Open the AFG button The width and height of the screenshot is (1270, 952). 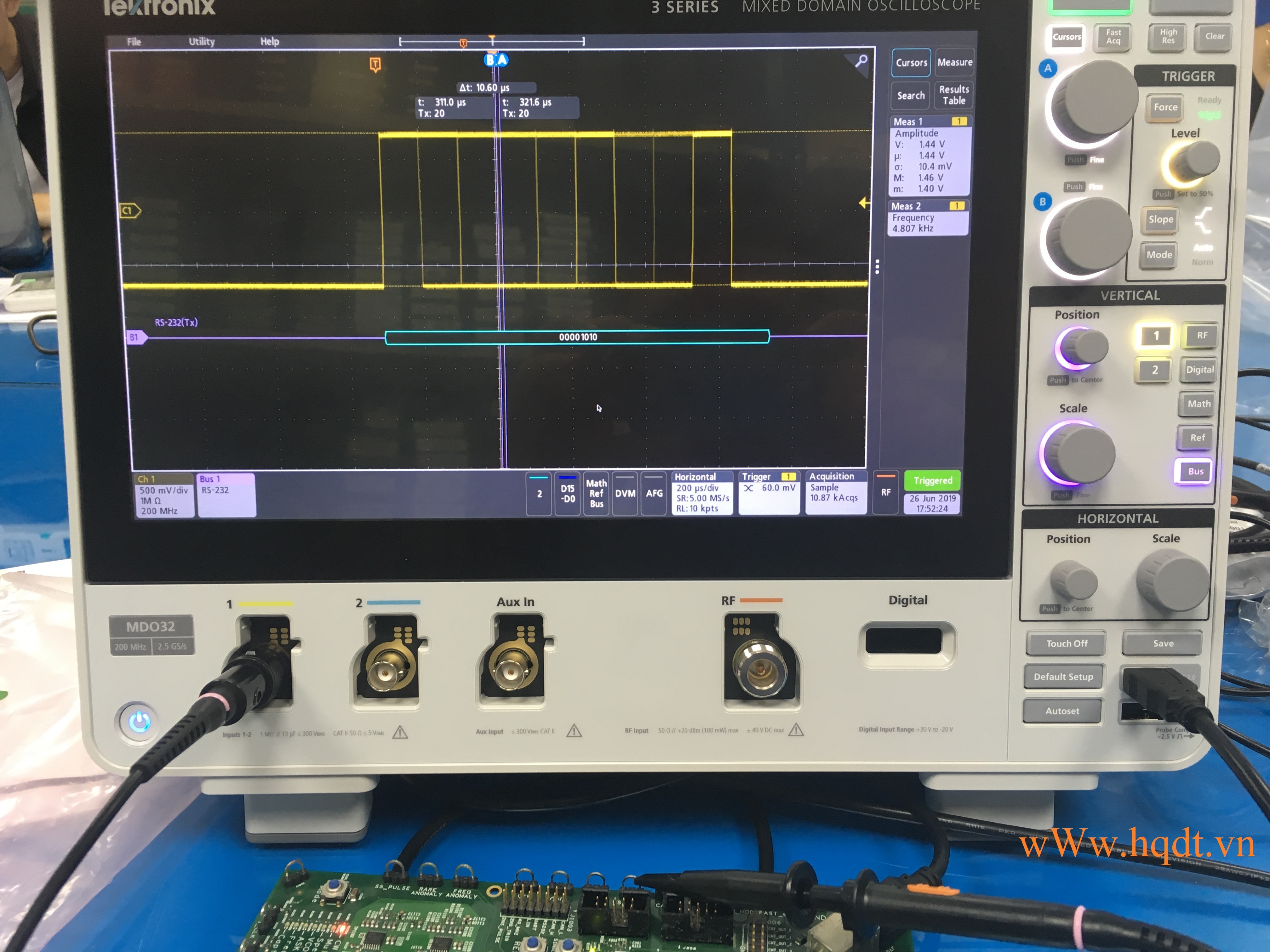click(x=654, y=494)
